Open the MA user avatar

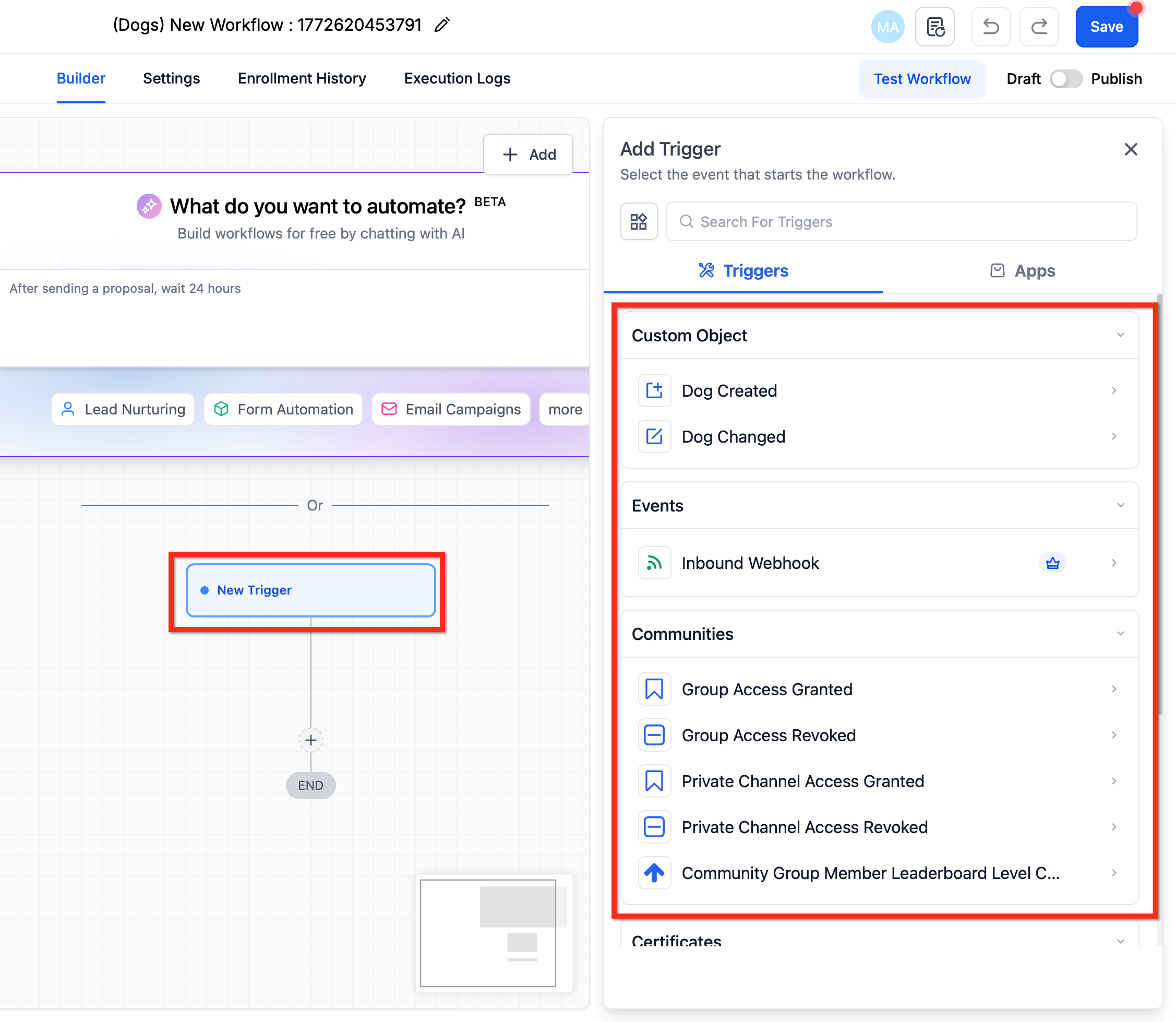[x=887, y=27]
